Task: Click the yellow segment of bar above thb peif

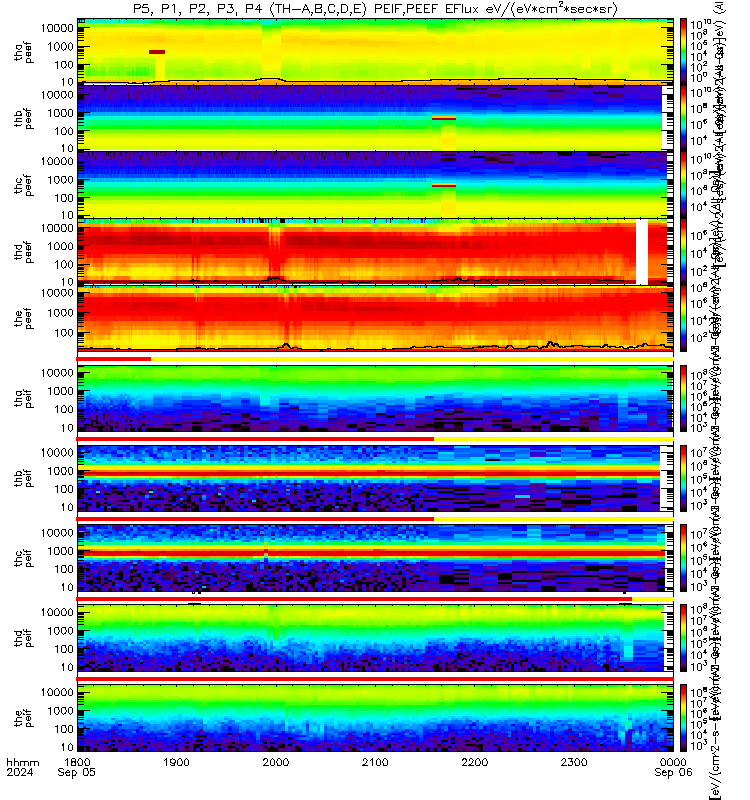Action: coord(554,439)
